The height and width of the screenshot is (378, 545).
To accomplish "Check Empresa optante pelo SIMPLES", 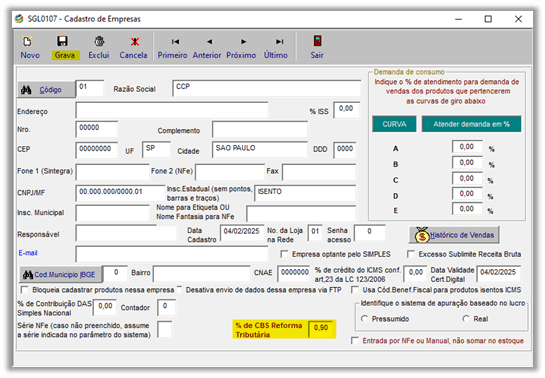I will tap(284, 254).
